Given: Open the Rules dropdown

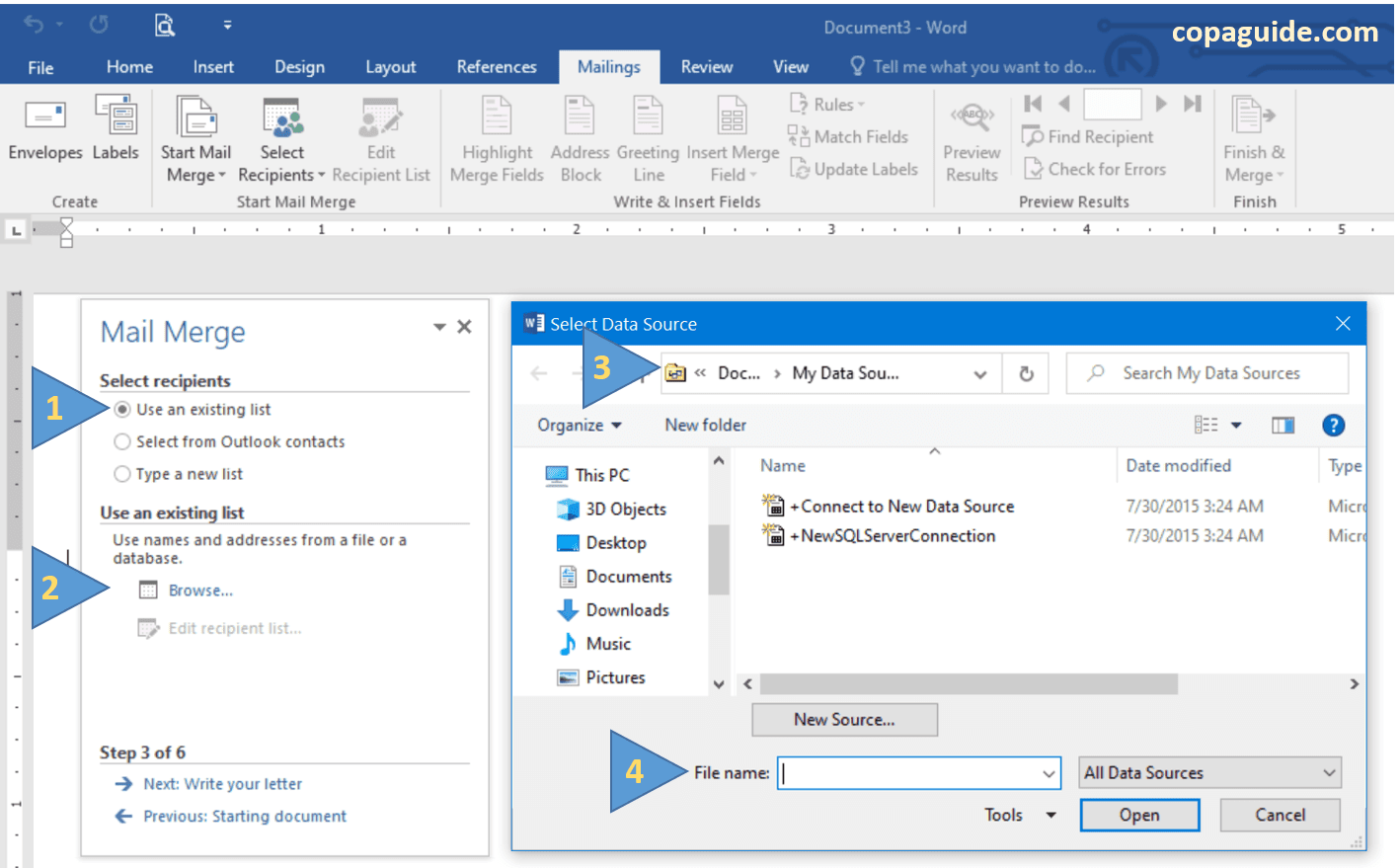Looking at the screenshot, I should pyautogui.click(x=827, y=104).
